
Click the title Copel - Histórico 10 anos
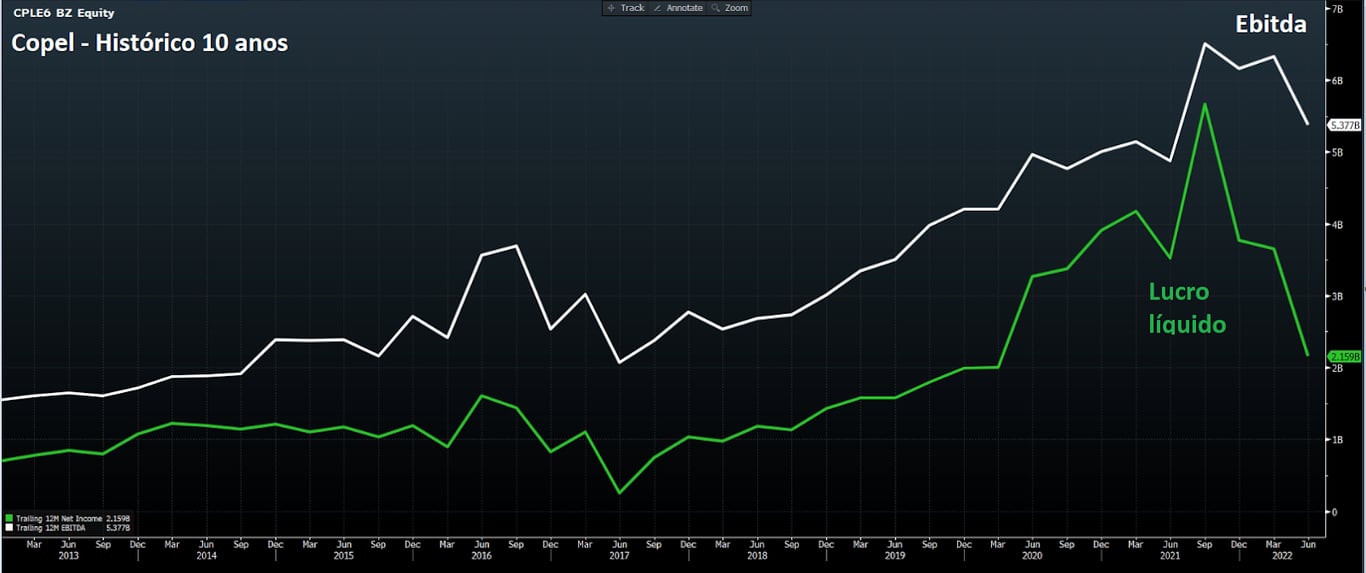coord(149,44)
